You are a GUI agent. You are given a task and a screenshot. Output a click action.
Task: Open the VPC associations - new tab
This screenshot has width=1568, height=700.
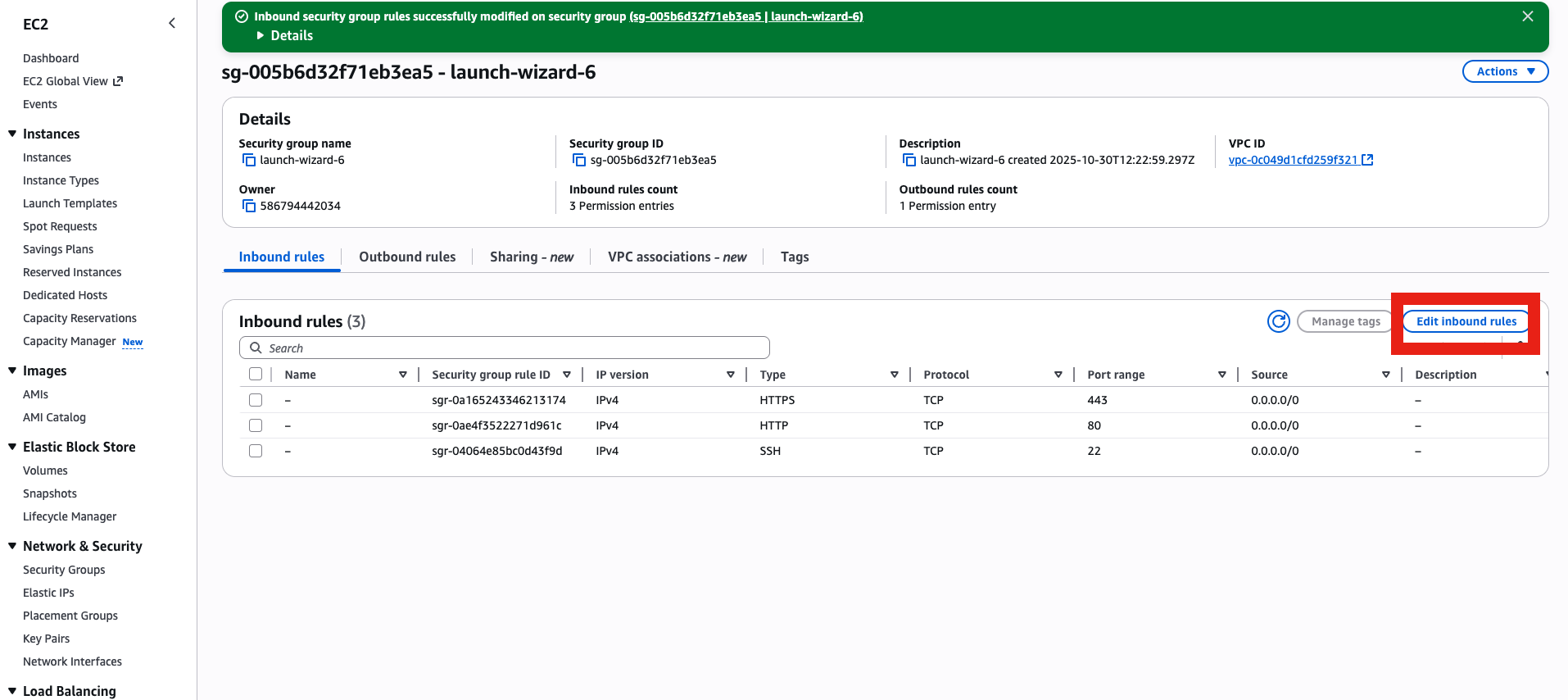(x=678, y=257)
